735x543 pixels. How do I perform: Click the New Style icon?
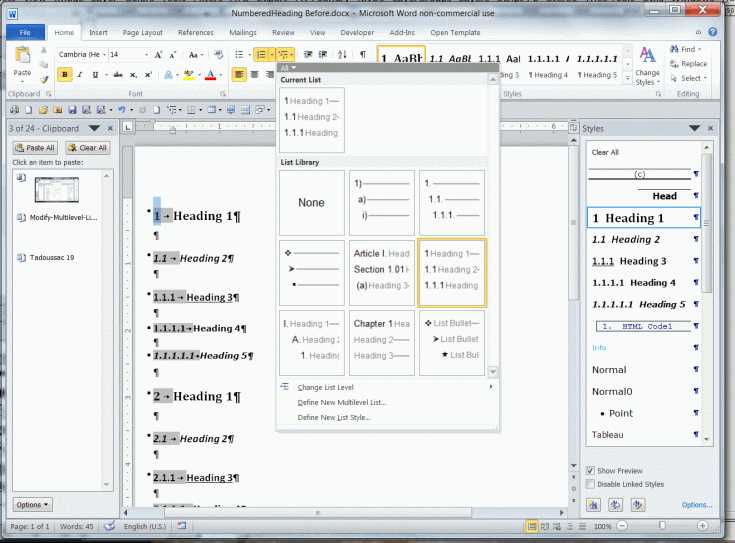(x=593, y=505)
